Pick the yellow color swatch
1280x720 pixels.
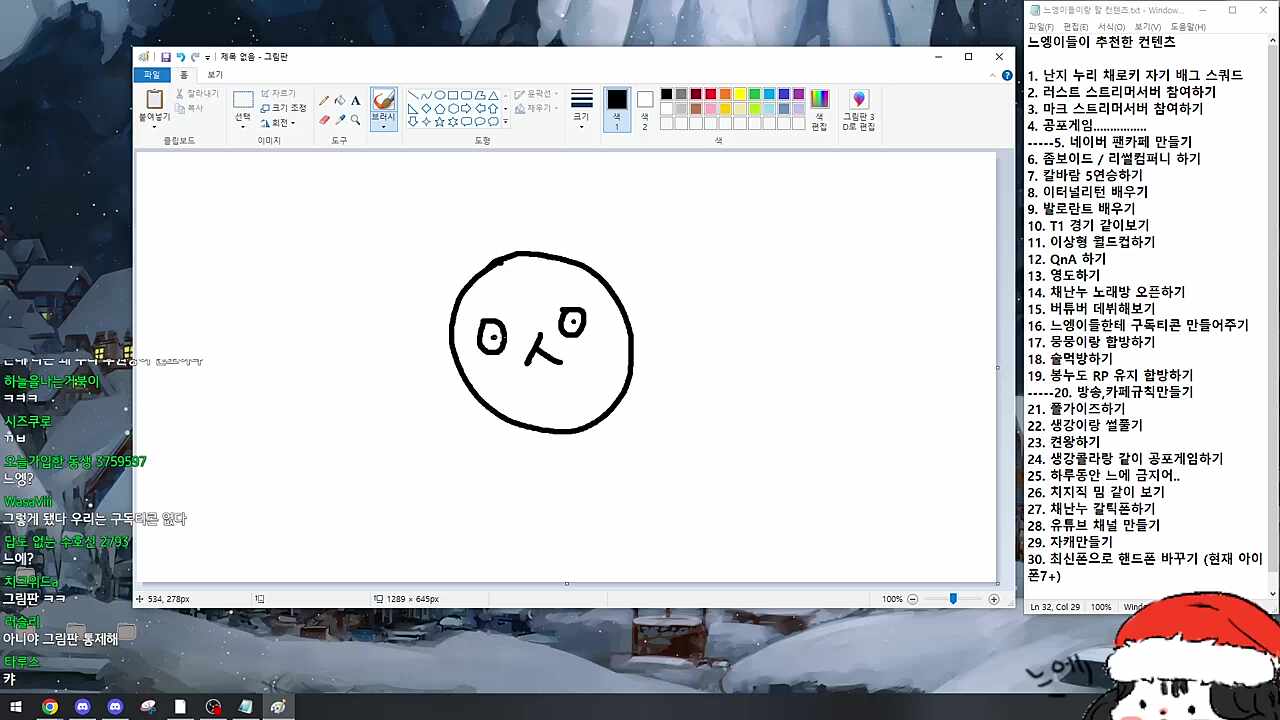tap(740, 94)
